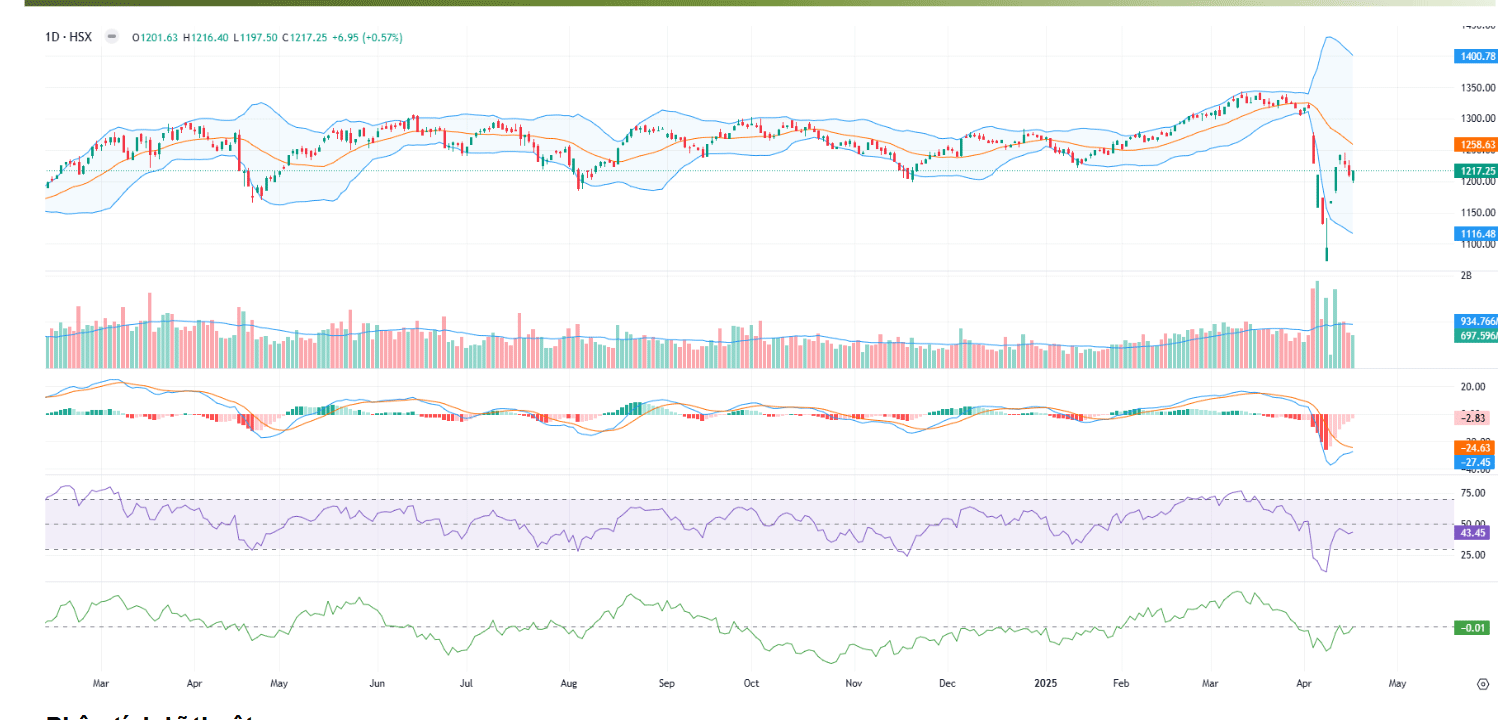1509x720 pixels.
Task: Click the green 697.596 volume label
Action: (x=1476, y=336)
